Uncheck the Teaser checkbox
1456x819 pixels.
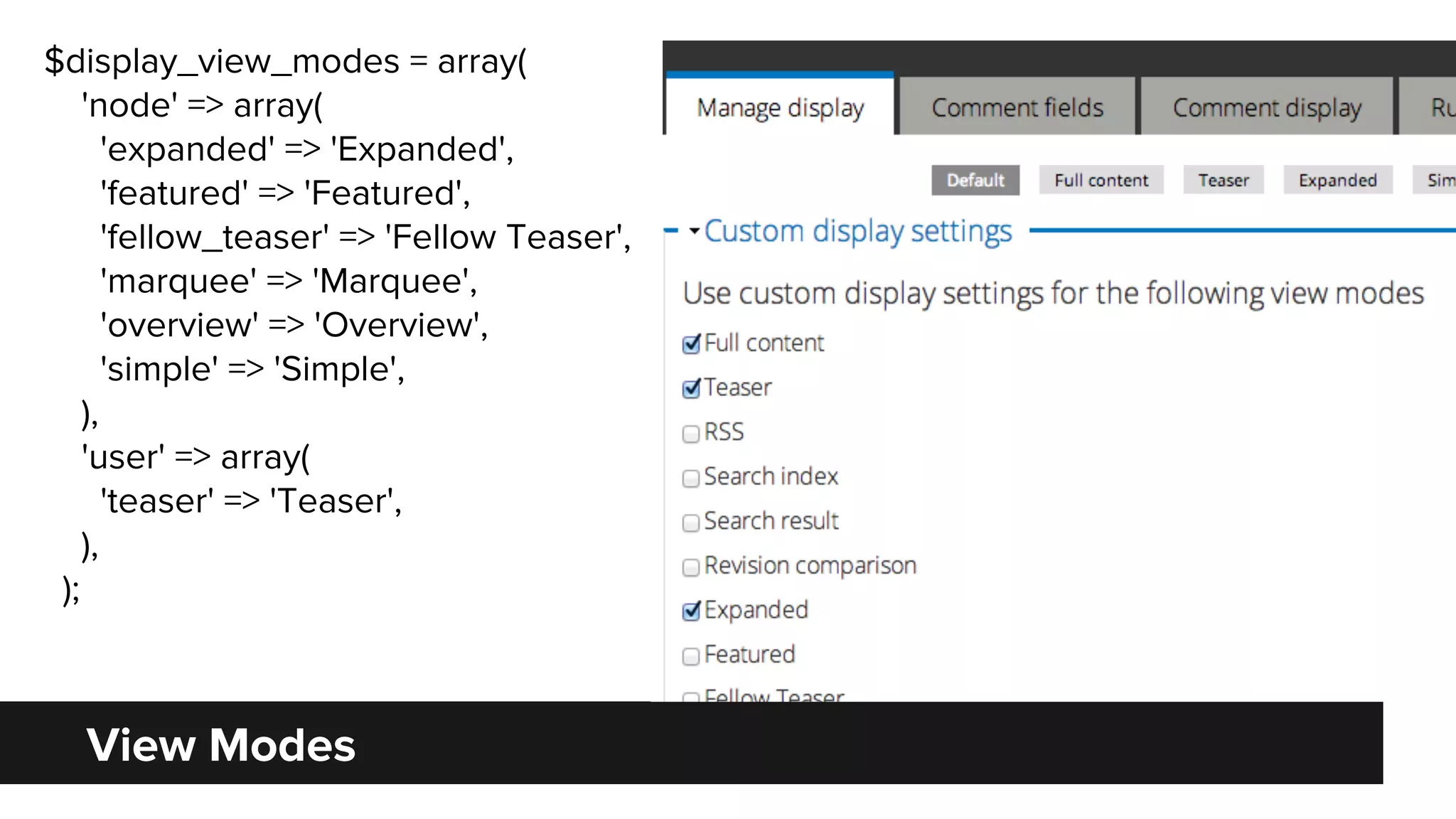[x=691, y=389]
